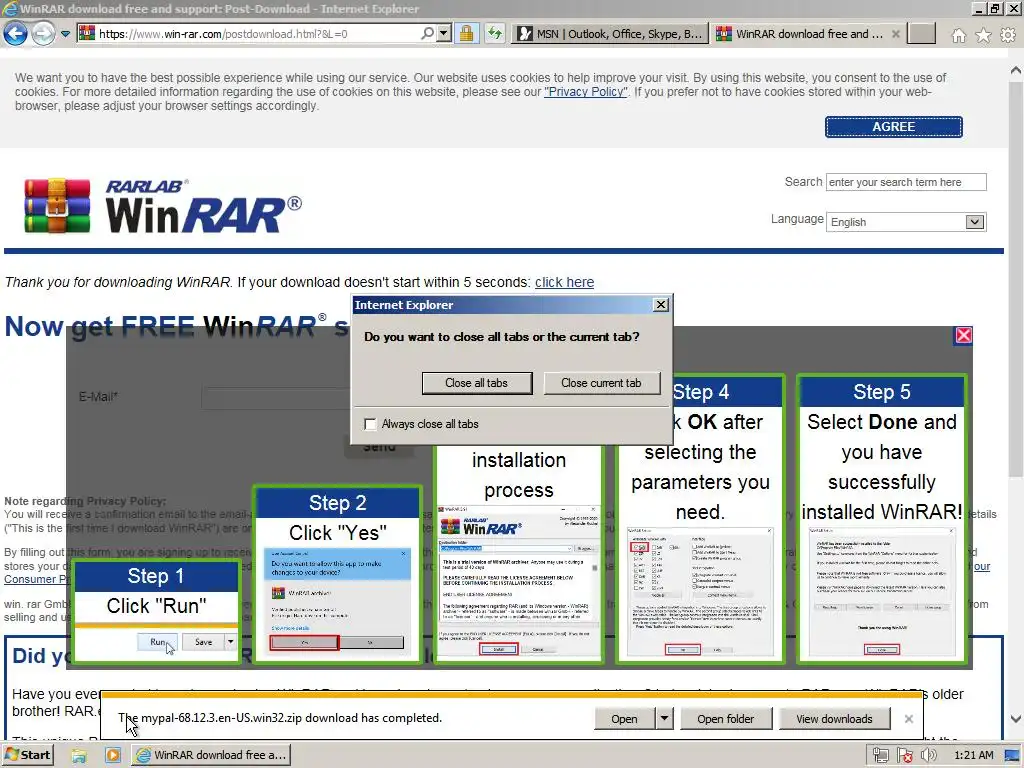Click the AGREE cookie button
Viewport: 1024px width, 768px height.
[893, 127]
